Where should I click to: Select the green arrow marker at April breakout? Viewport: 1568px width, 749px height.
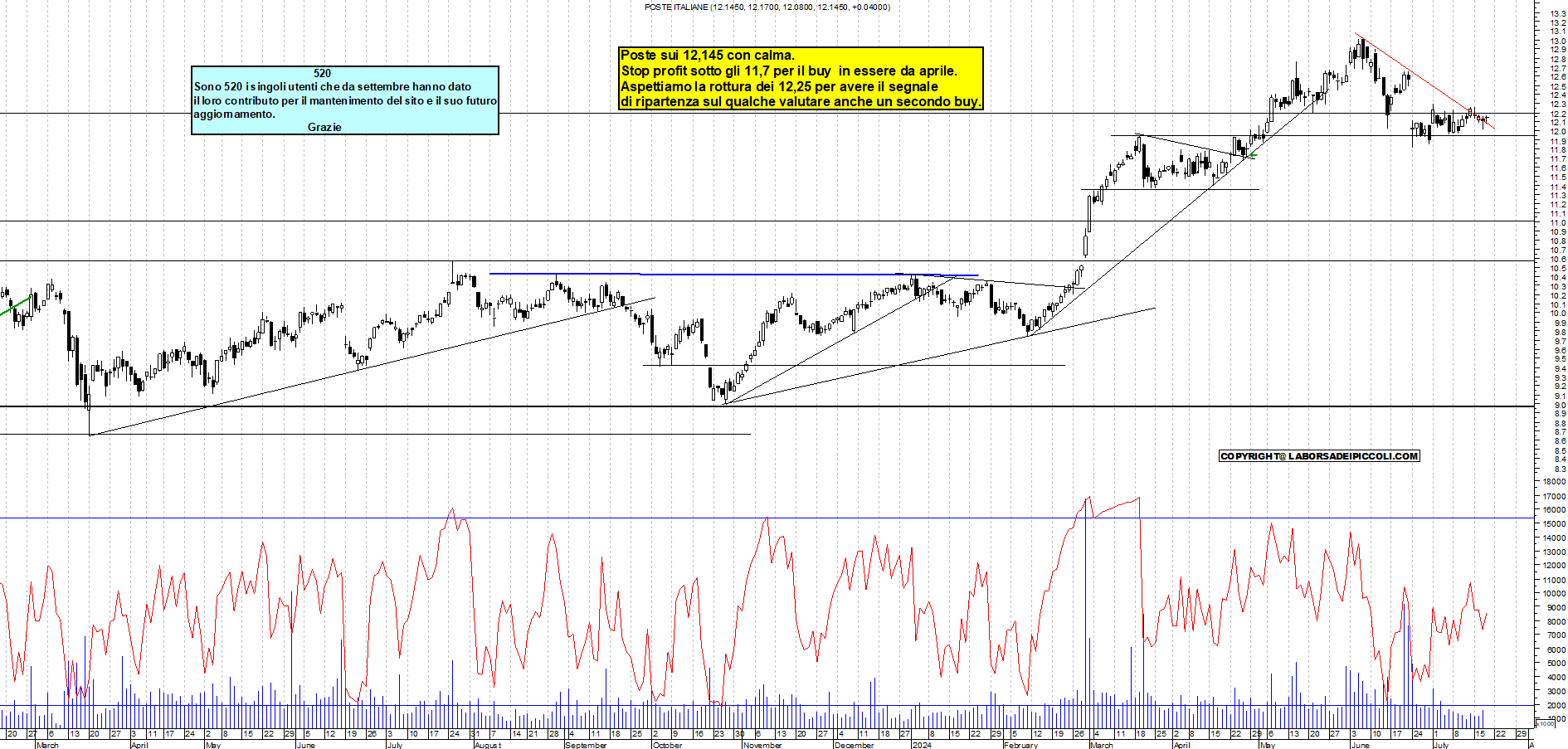(1253, 155)
